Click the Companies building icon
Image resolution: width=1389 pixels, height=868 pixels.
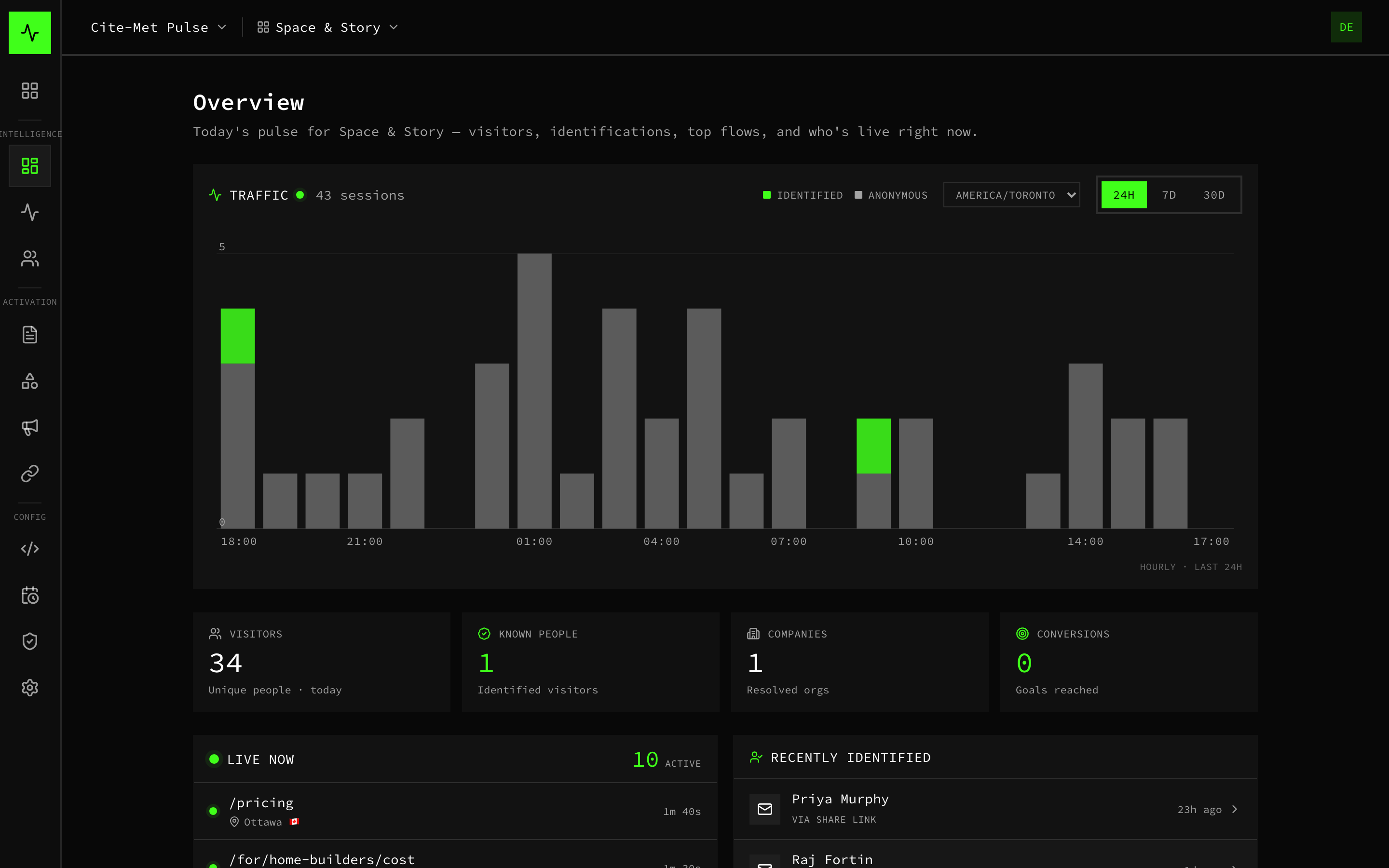753,634
